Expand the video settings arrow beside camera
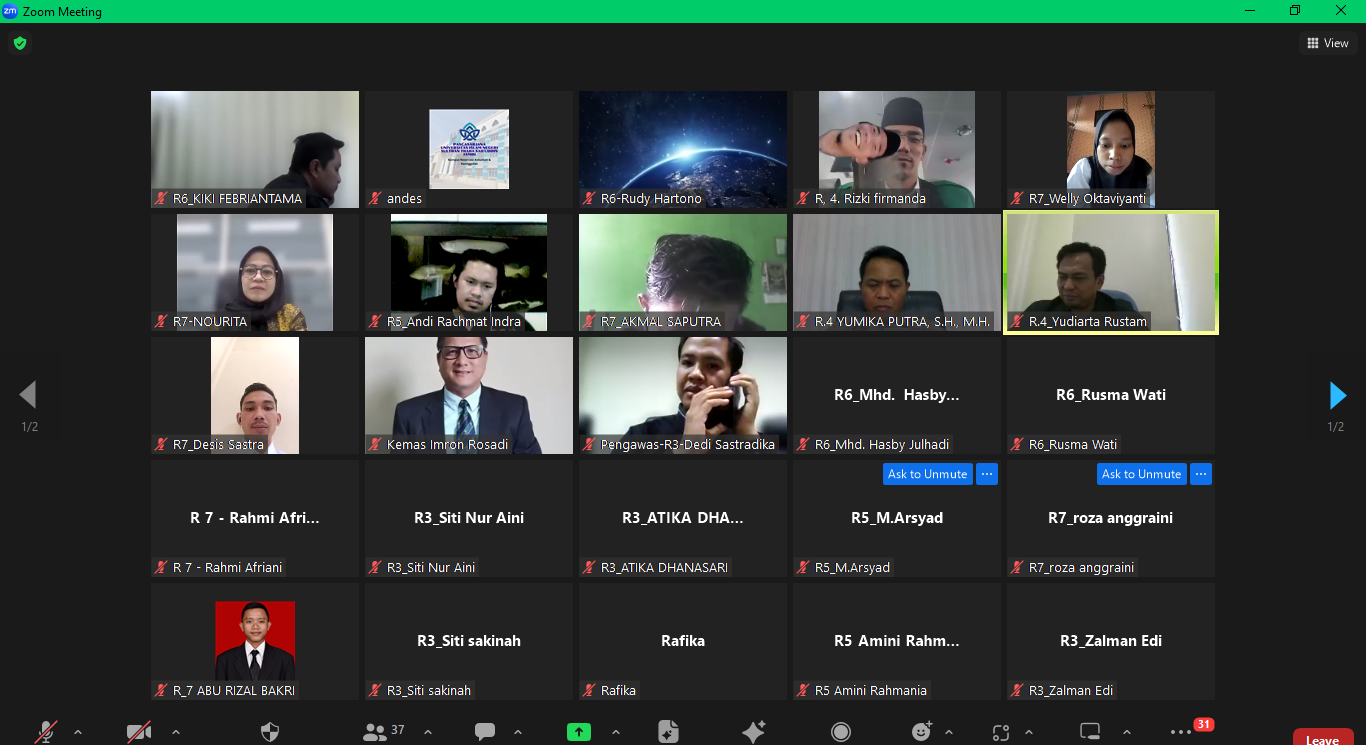Viewport: 1366px width, 745px height. click(x=176, y=732)
